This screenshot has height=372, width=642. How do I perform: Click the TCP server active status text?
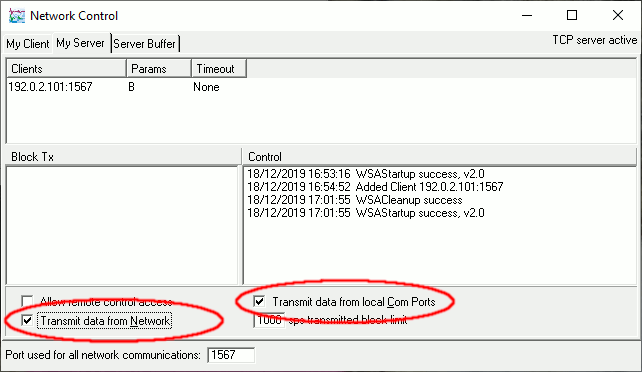(595, 40)
